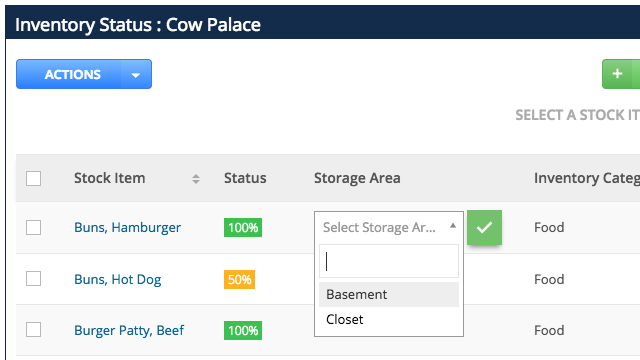This screenshot has height=360, width=640.
Task: Check the Buns, Hot Dog row checkbox
Action: pos(33,279)
